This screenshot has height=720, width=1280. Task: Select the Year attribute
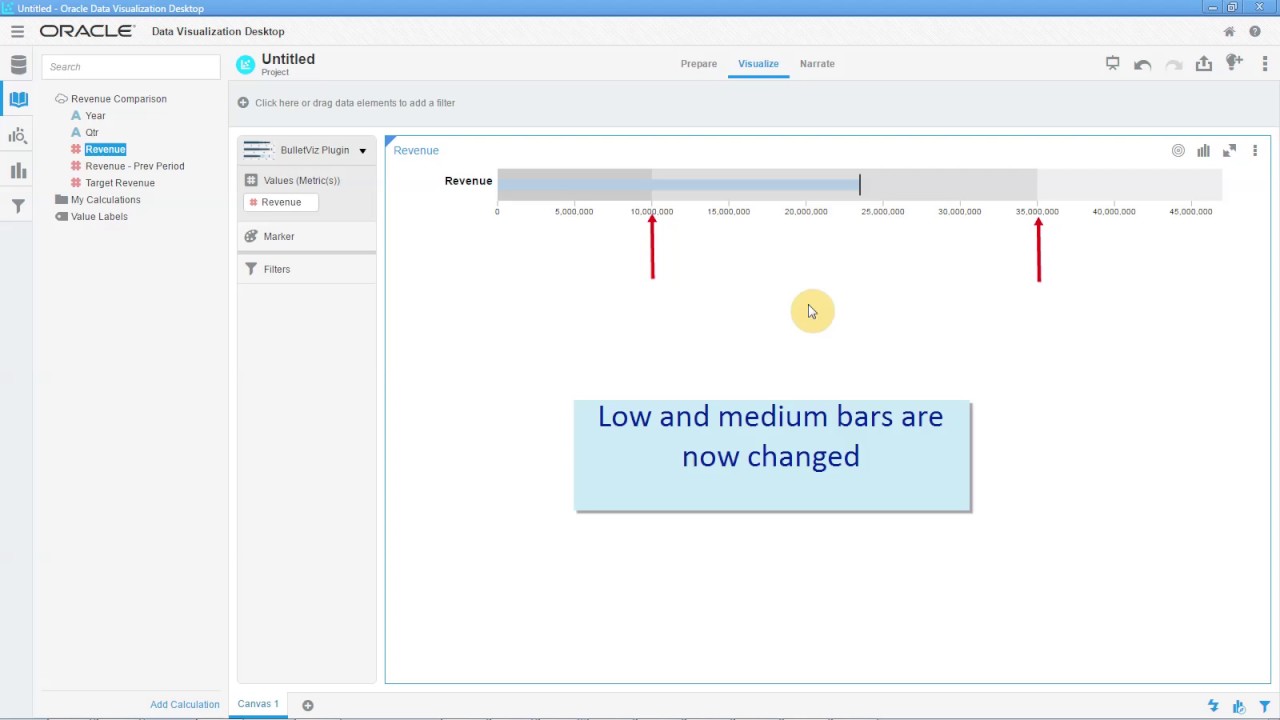[95, 116]
